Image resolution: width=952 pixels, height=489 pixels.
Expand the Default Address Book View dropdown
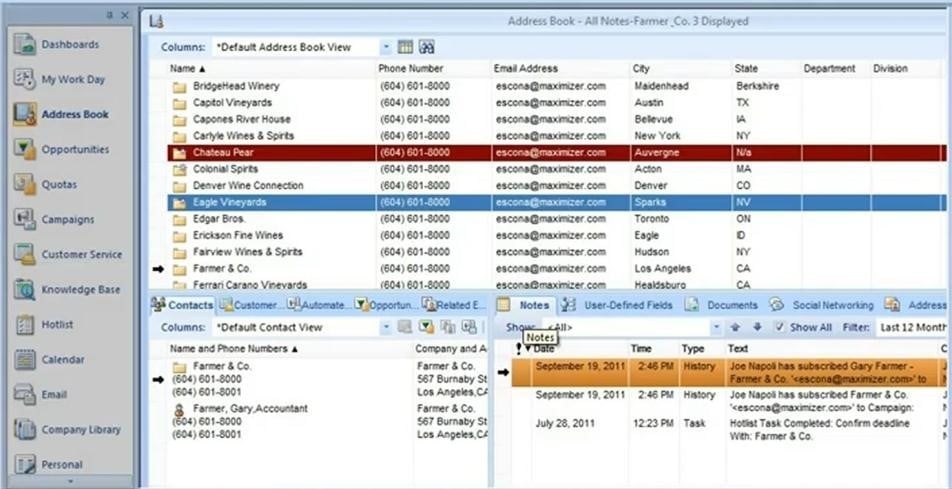pyautogui.click(x=386, y=47)
